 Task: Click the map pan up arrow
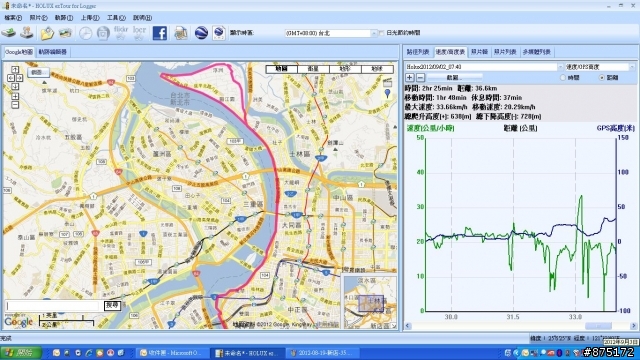coord(15,70)
